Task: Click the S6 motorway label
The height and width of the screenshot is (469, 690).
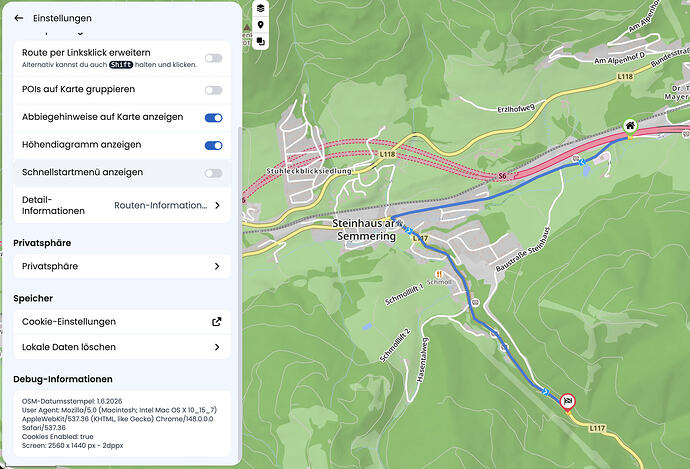Action: [502, 176]
